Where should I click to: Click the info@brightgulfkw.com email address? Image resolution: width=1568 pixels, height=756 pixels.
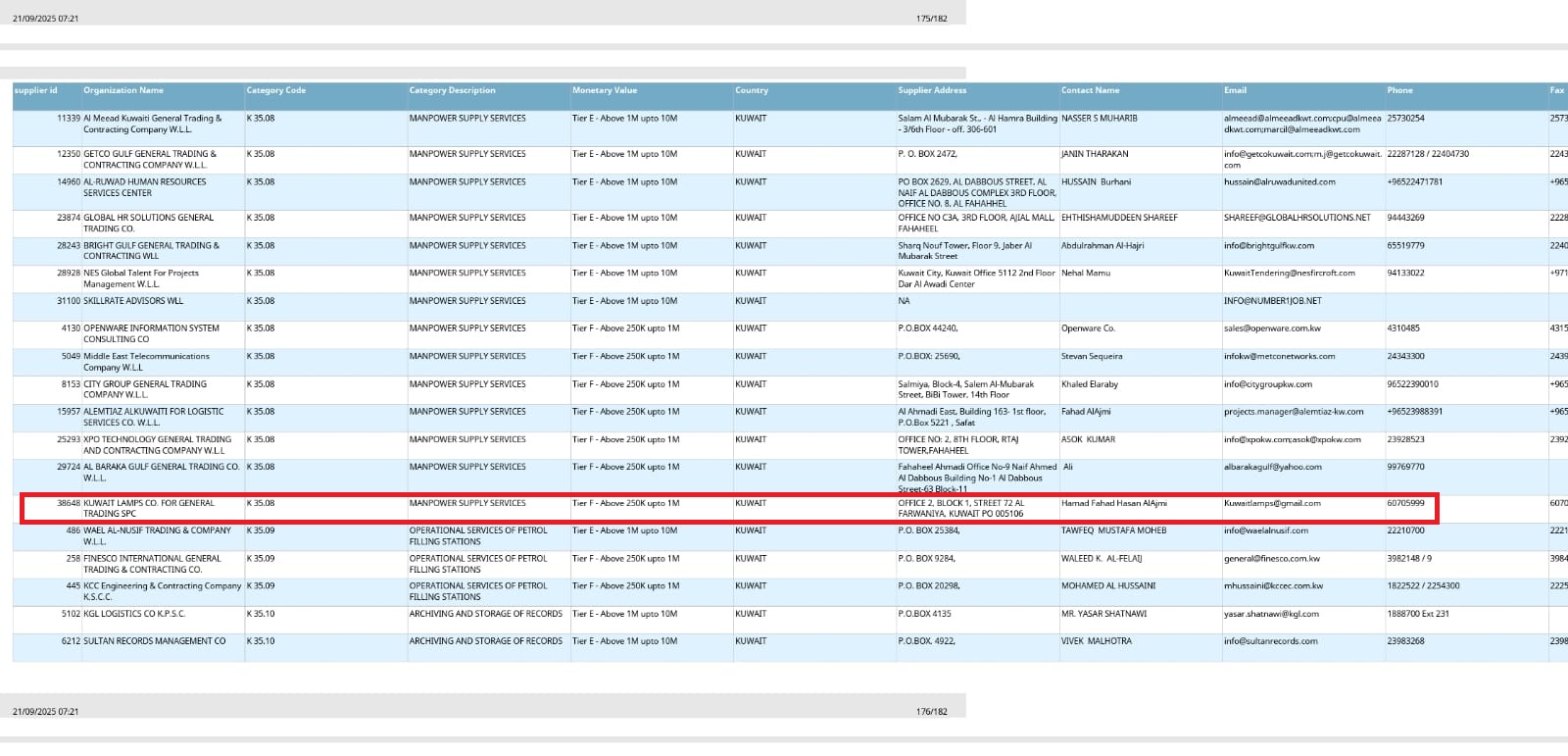point(1268,246)
